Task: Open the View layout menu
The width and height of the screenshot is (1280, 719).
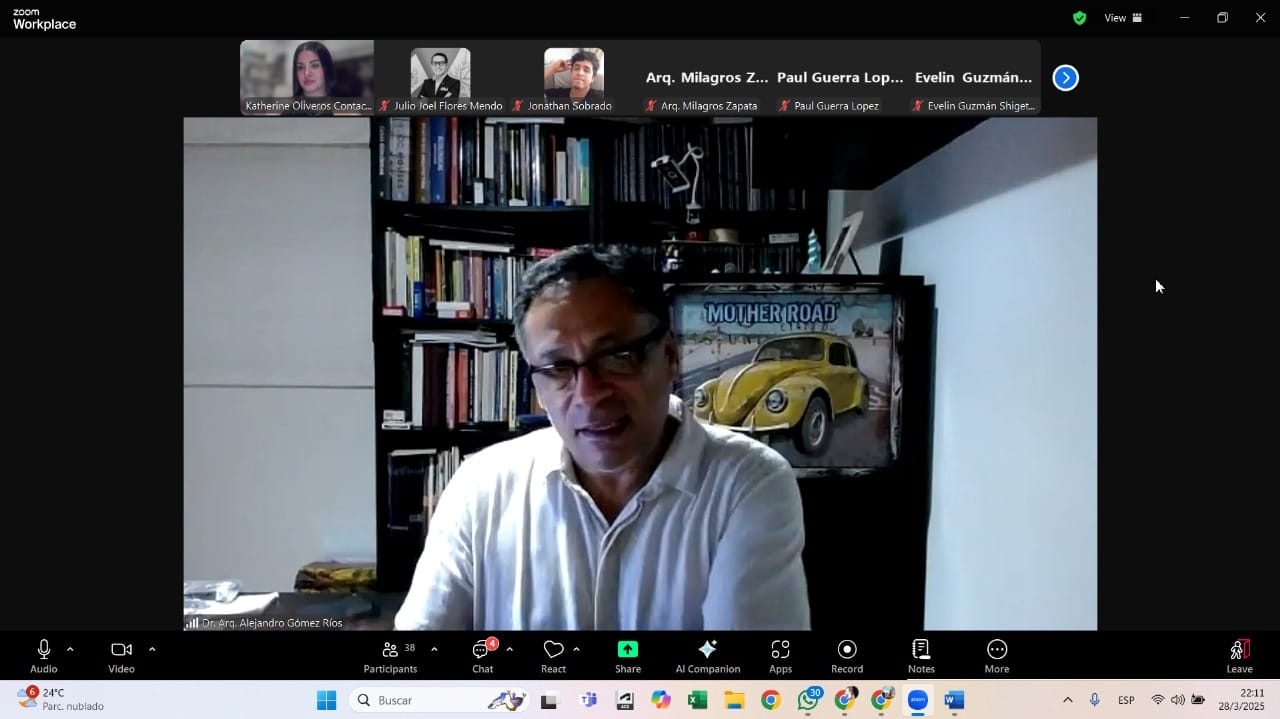Action: [1122, 18]
